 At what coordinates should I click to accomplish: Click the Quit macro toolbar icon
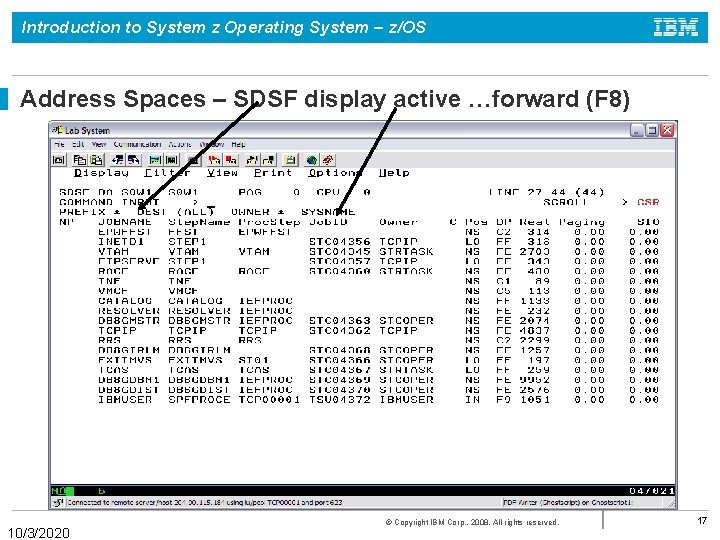(x=269, y=160)
